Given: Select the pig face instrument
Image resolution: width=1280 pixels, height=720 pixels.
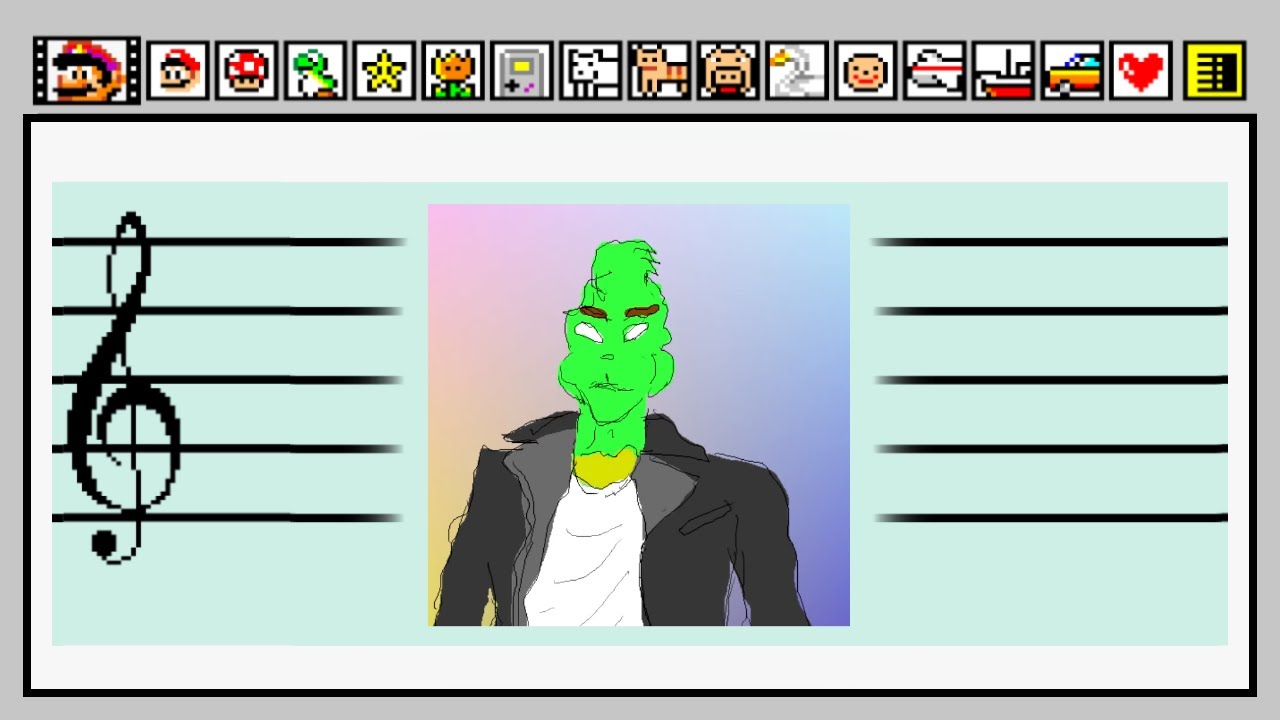Looking at the screenshot, I should 728,71.
